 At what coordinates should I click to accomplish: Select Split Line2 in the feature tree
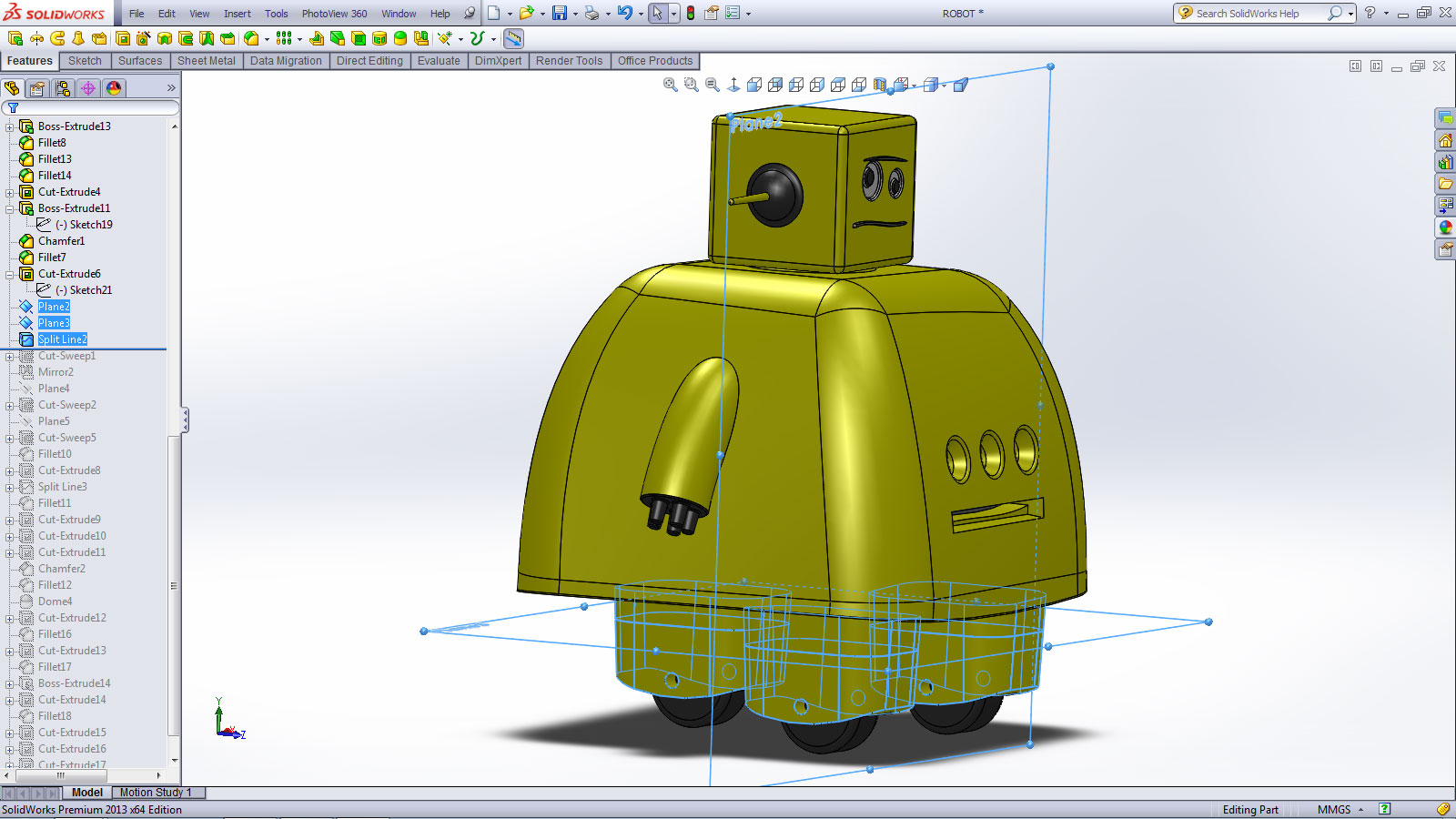pos(62,339)
